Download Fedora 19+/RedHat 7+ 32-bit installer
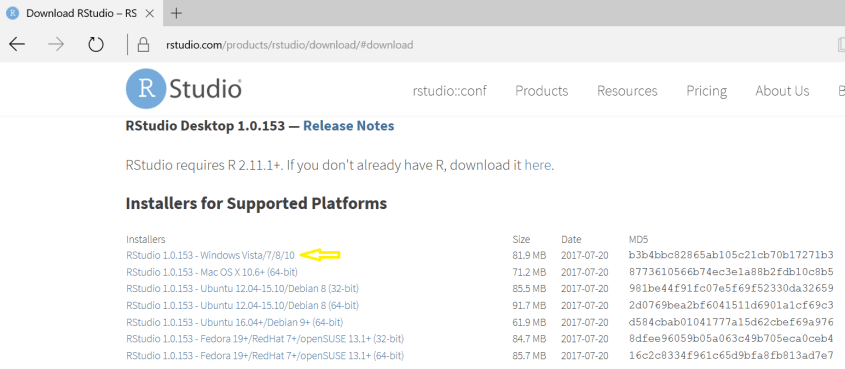The width and height of the screenshot is (845, 369). click(265, 339)
